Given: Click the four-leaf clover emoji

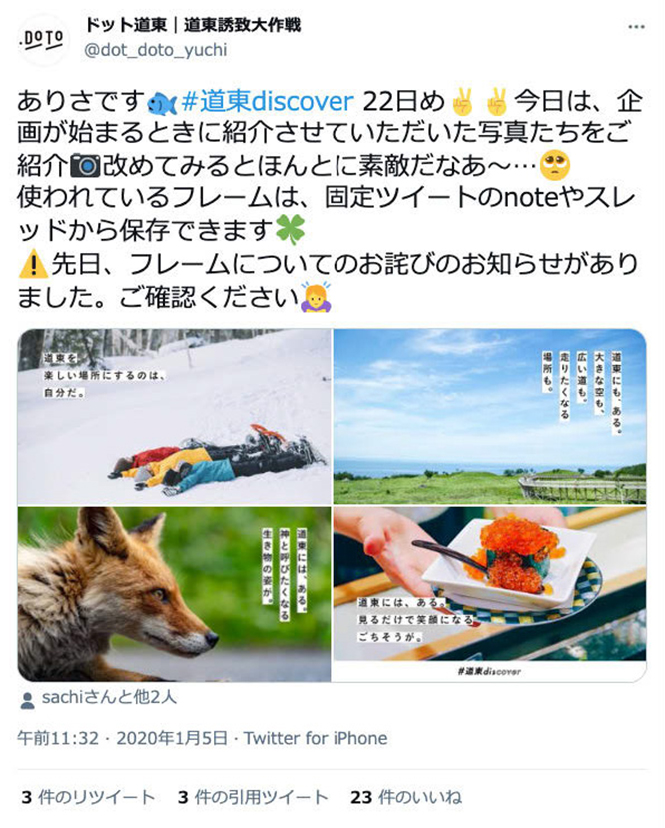Looking at the screenshot, I should [x=291, y=231].
